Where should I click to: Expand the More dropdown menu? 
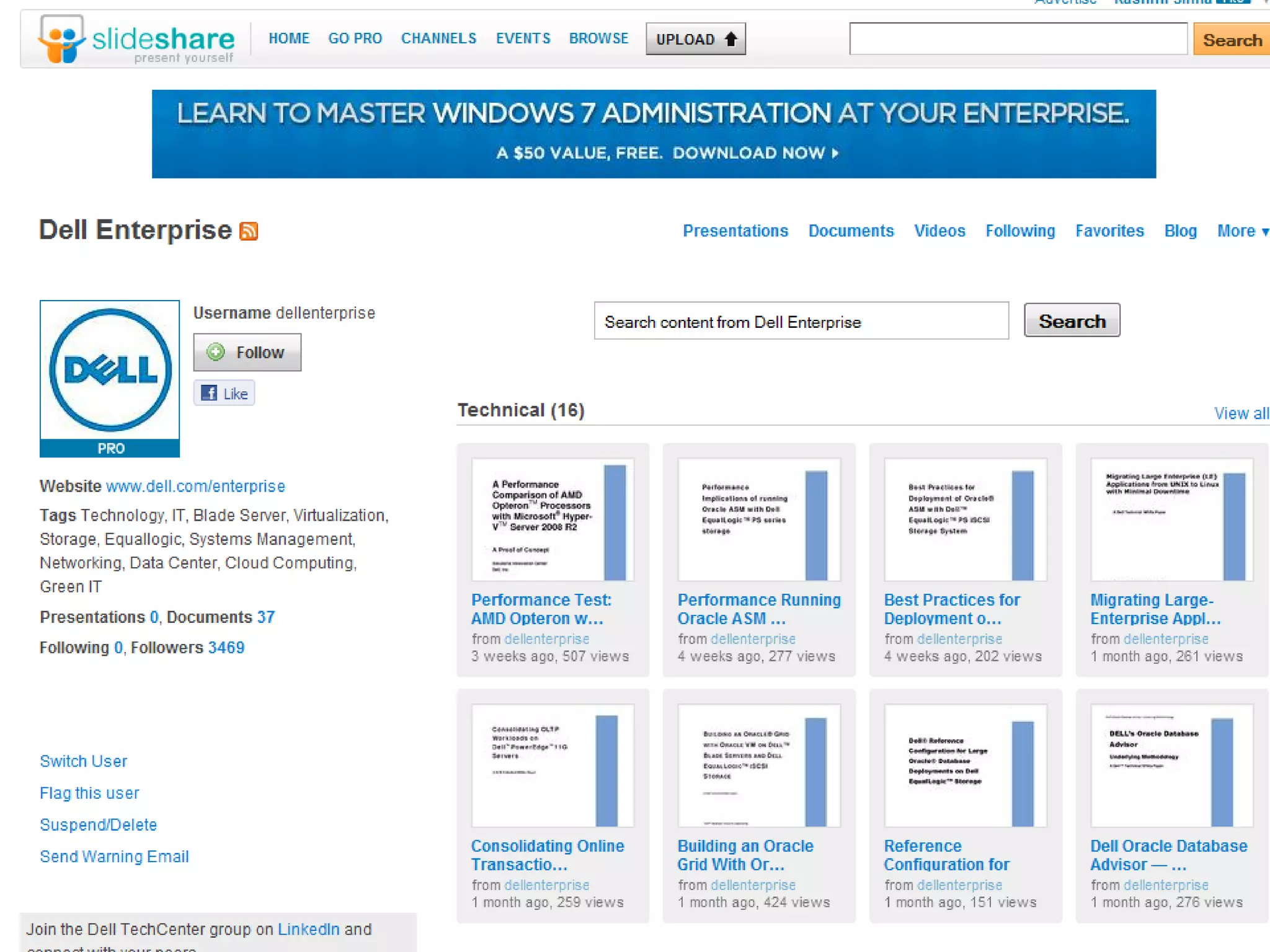(1241, 231)
